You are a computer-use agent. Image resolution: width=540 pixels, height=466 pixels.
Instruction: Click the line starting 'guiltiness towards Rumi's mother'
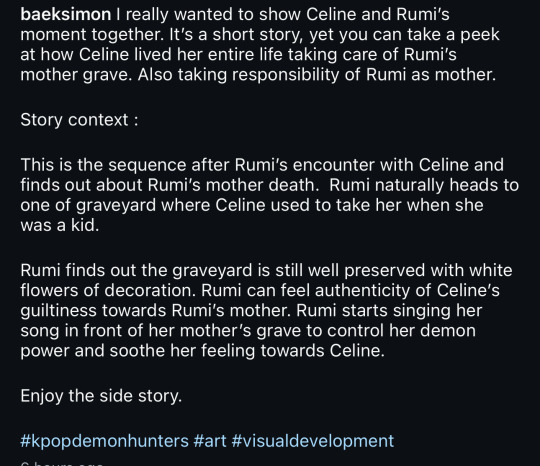pos(251,310)
